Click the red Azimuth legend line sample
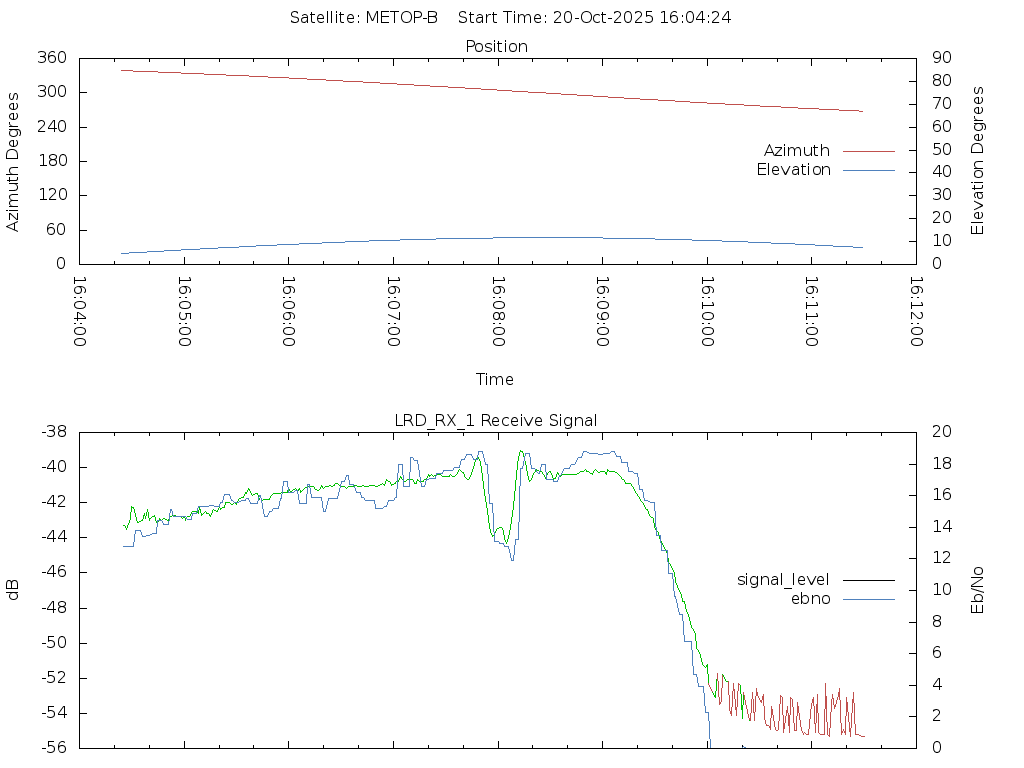 point(868,150)
